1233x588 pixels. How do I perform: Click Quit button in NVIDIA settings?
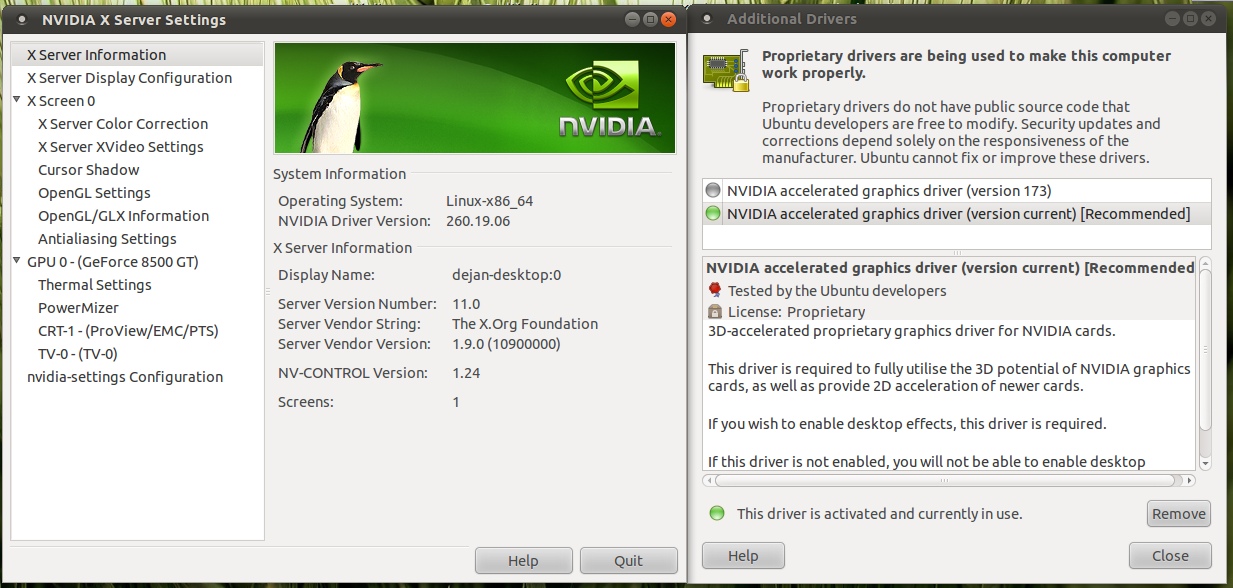click(x=628, y=561)
